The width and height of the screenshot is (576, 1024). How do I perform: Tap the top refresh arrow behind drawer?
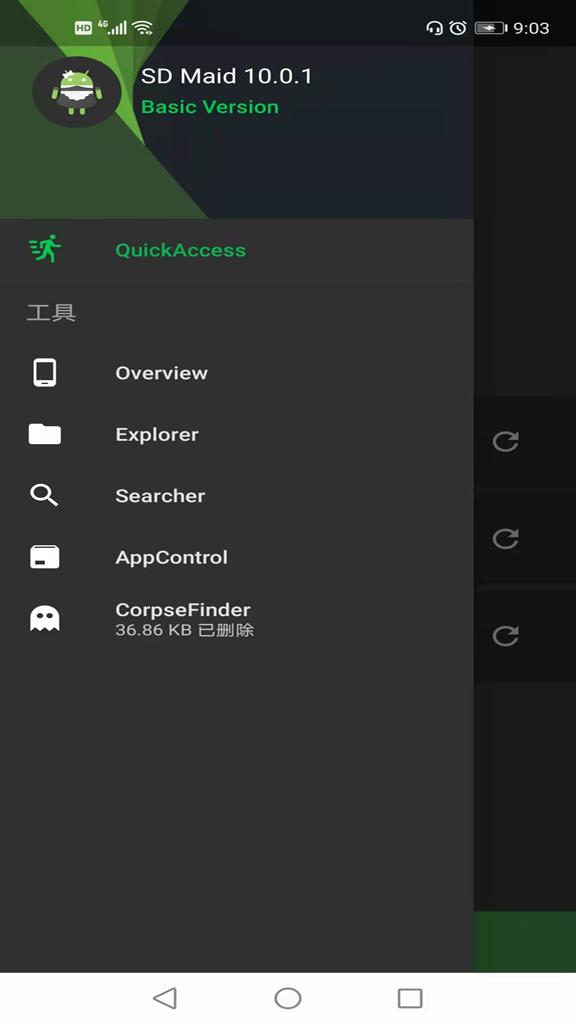click(505, 441)
